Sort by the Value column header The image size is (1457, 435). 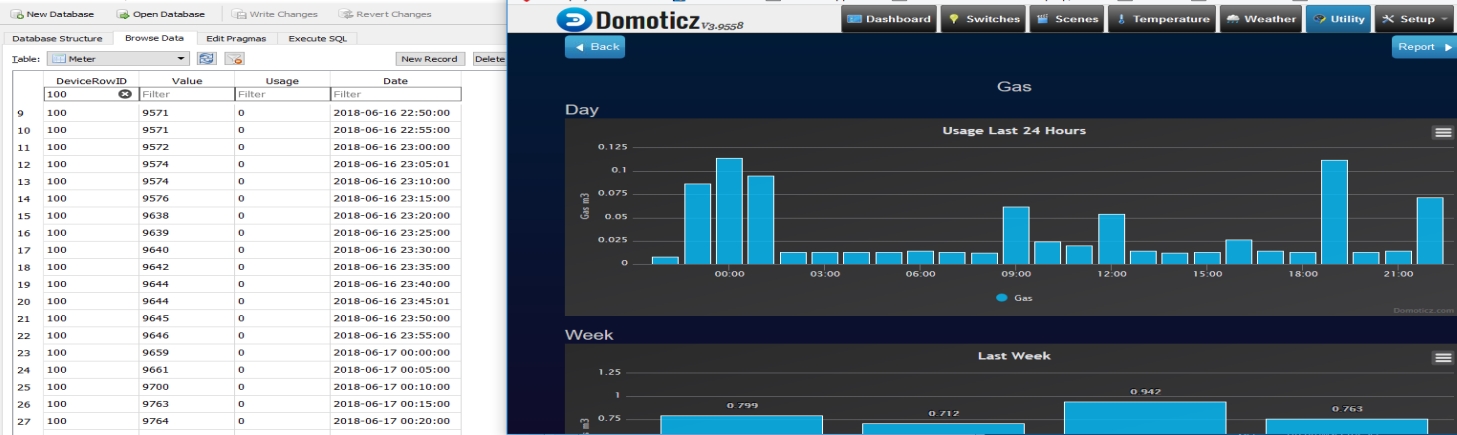(186, 80)
